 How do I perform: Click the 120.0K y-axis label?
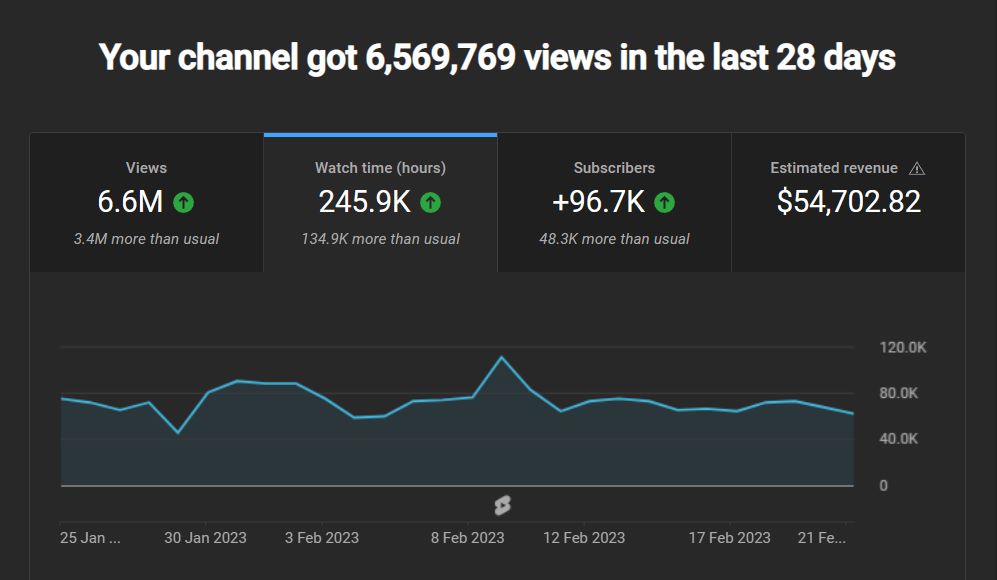(903, 347)
